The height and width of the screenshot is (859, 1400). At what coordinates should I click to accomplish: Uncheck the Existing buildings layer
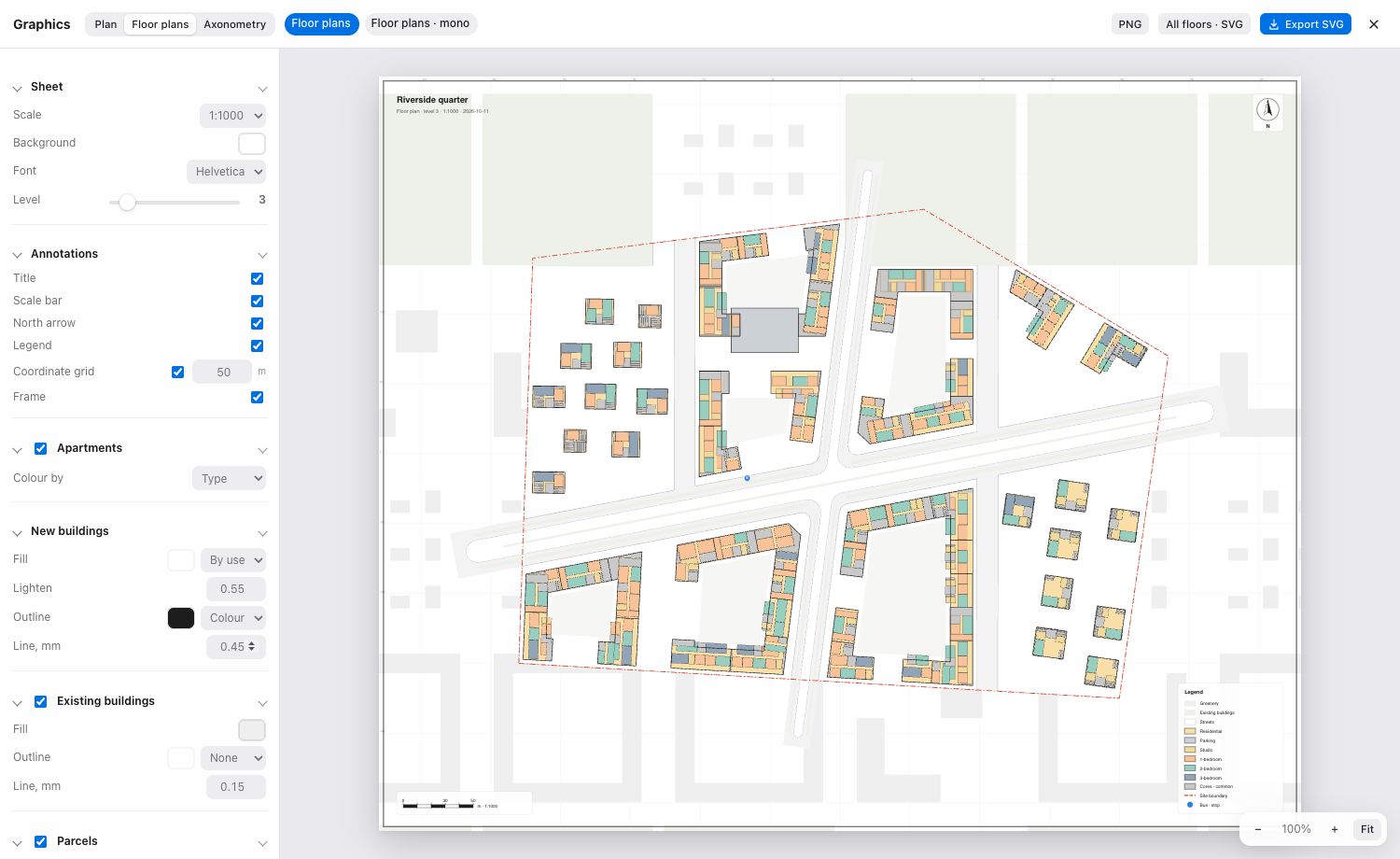click(40, 701)
